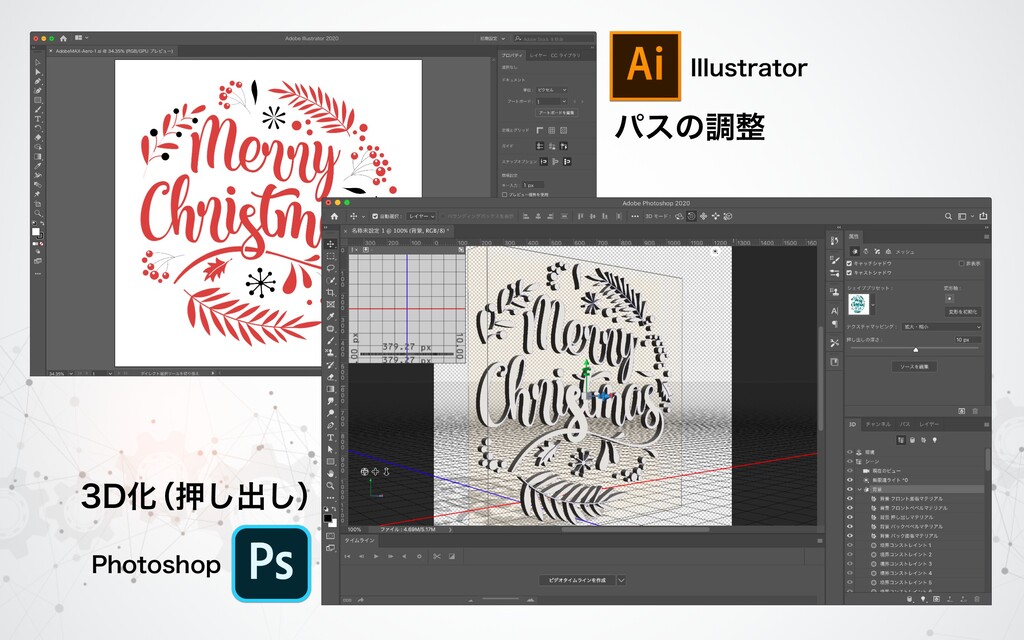Select the Horizontal Type tool in Photoshop
The width and height of the screenshot is (1024, 640).
[330, 438]
